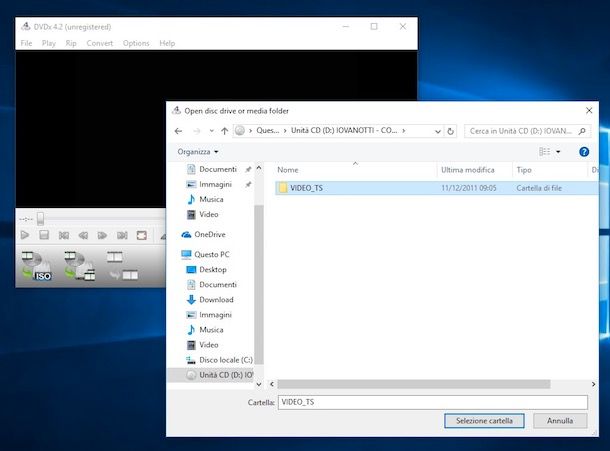Image resolution: width=610 pixels, height=451 pixels.
Task: Open the Convert menu in DVDx
Action: pos(100,43)
